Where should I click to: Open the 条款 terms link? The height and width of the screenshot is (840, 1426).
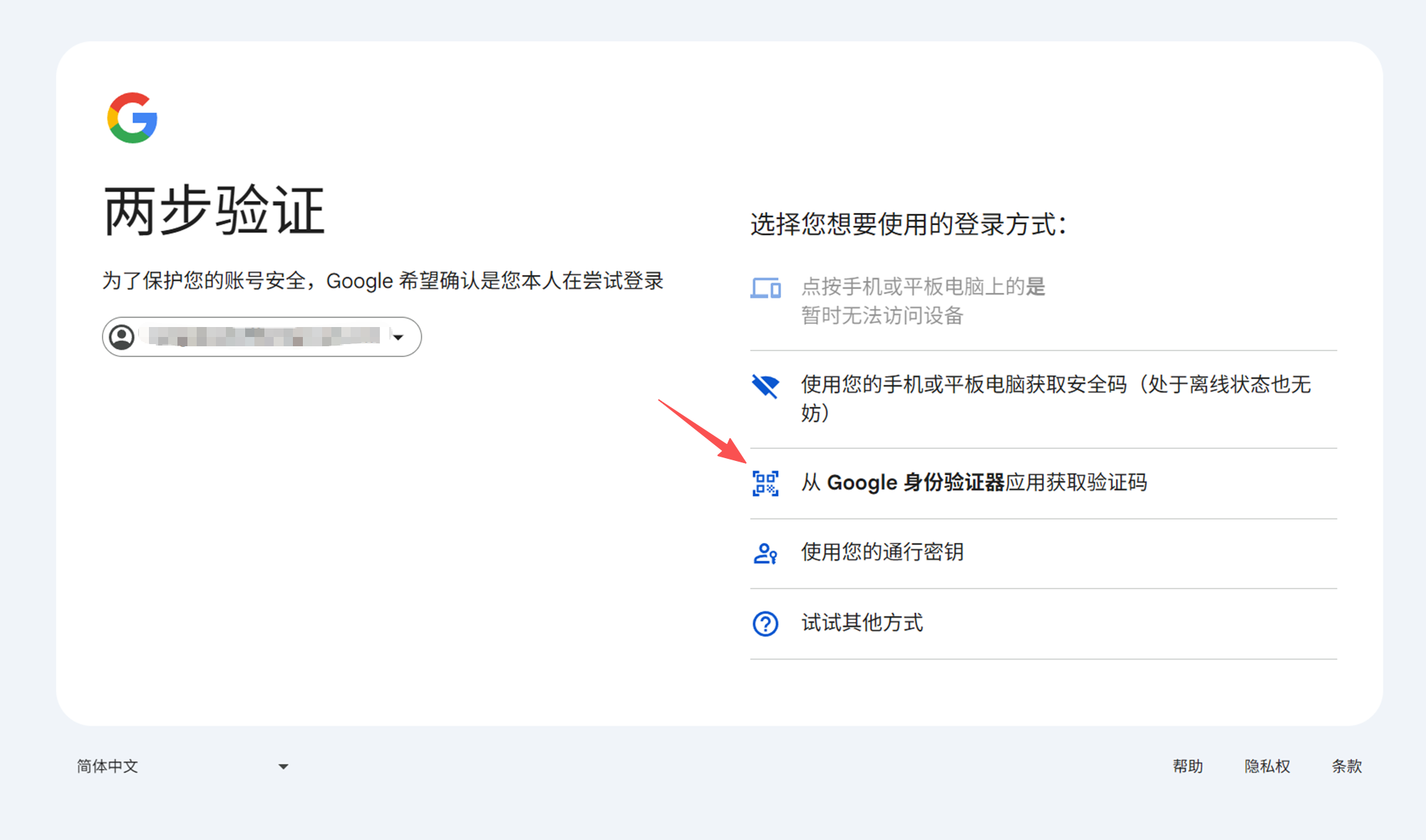(1346, 766)
